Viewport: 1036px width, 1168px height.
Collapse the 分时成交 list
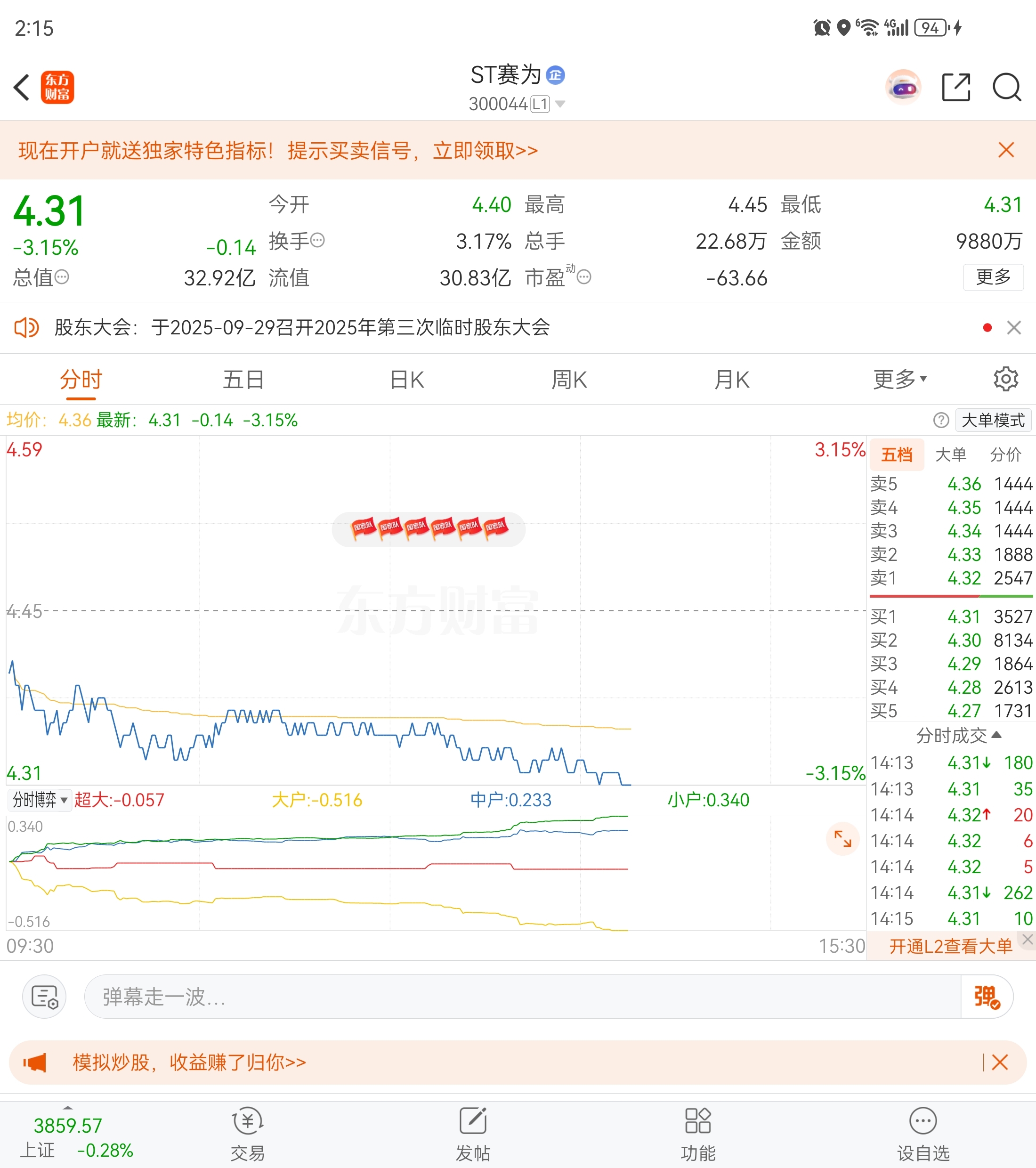click(959, 736)
